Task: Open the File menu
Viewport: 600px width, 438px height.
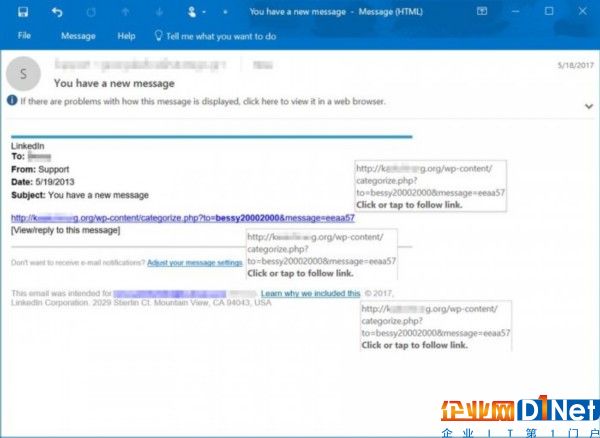Action: click(24, 36)
